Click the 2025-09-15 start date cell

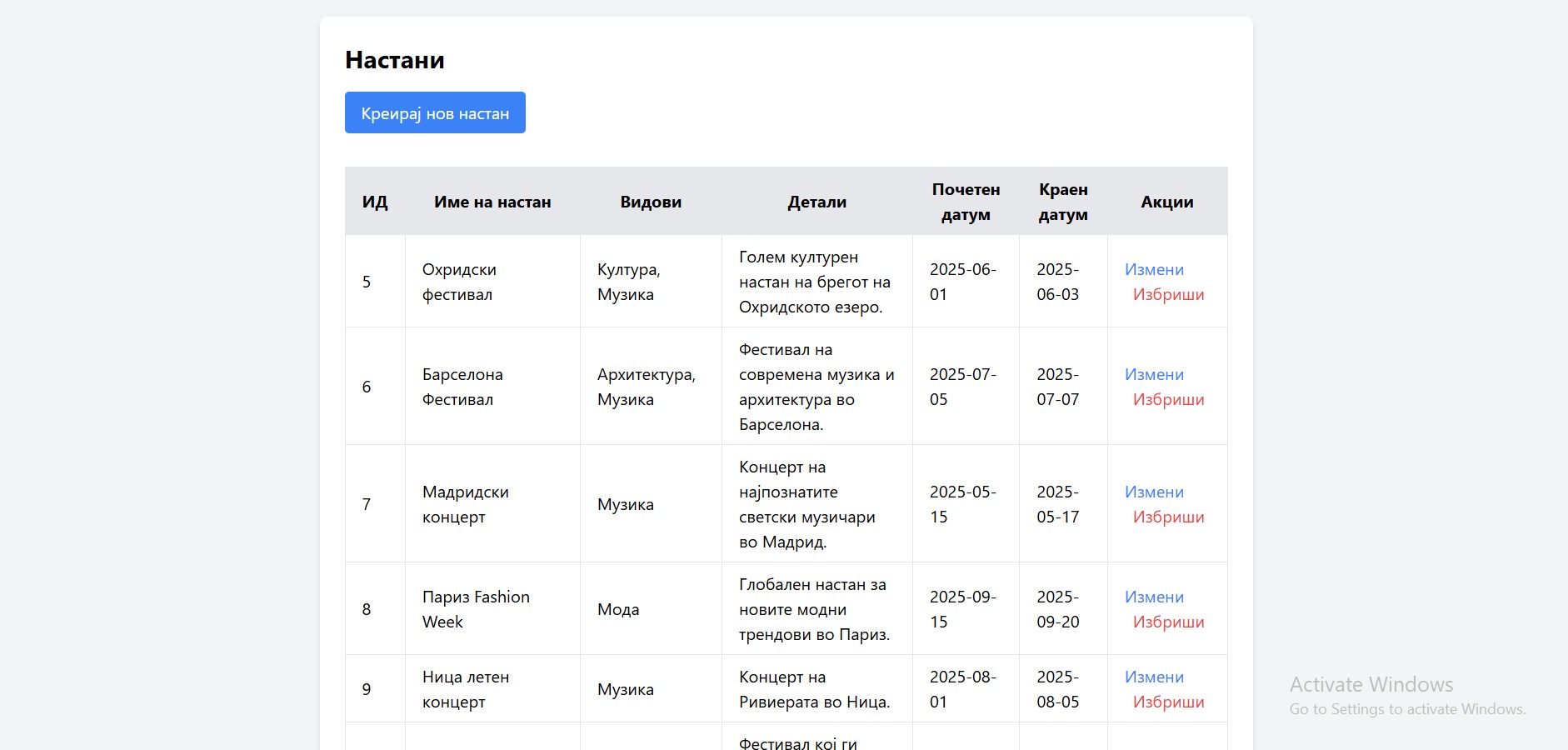click(x=962, y=609)
